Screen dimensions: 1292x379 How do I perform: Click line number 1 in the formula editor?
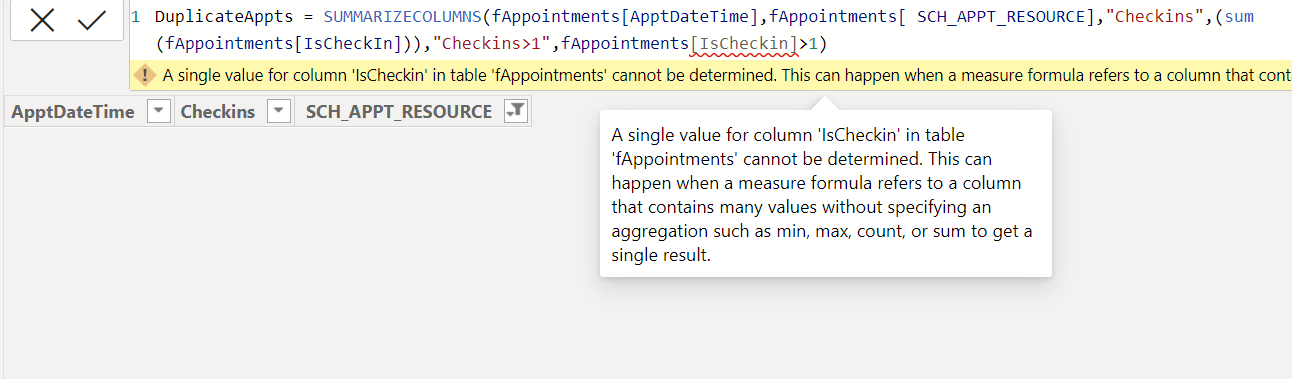pos(135,17)
